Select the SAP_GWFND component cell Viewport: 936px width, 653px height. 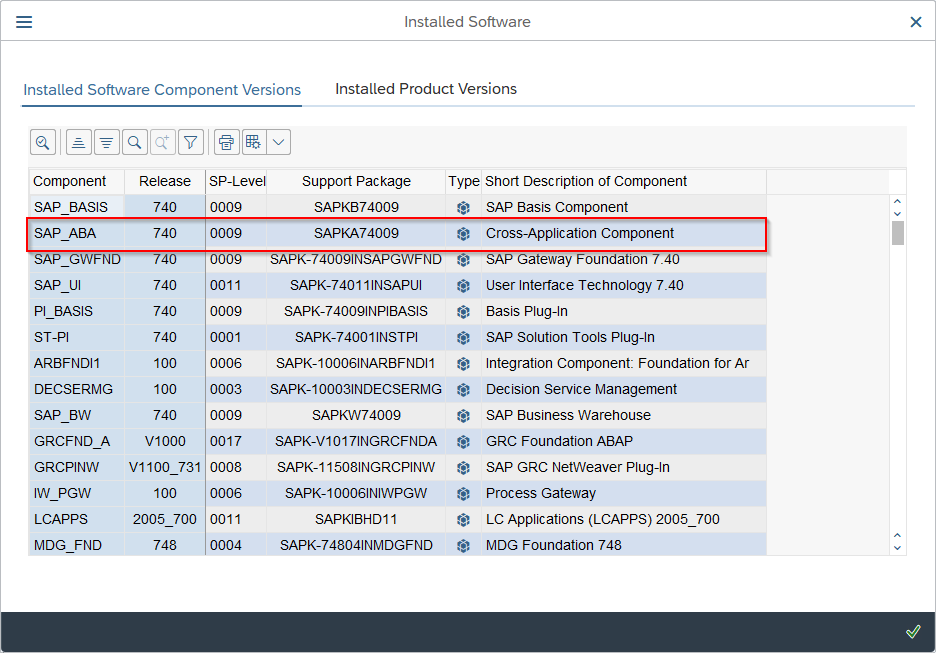click(76, 260)
